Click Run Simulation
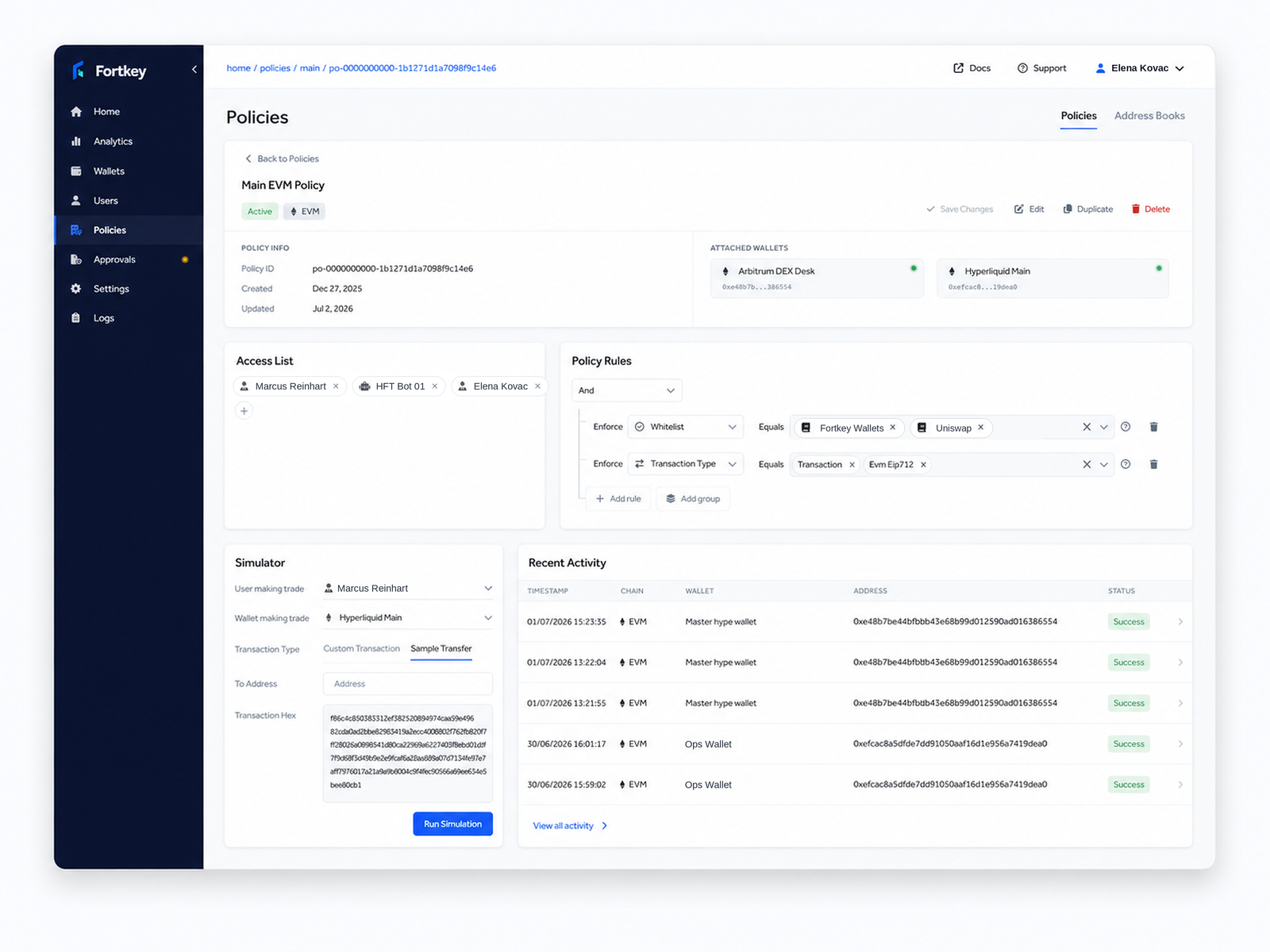This screenshot has width=1270, height=952. (x=453, y=824)
